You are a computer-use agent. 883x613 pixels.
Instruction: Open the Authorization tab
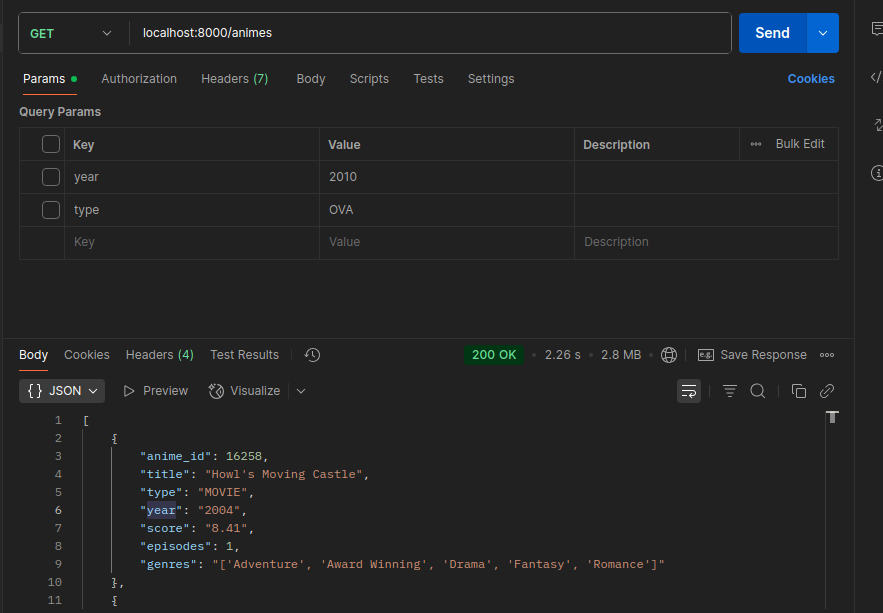pos(139,79)
